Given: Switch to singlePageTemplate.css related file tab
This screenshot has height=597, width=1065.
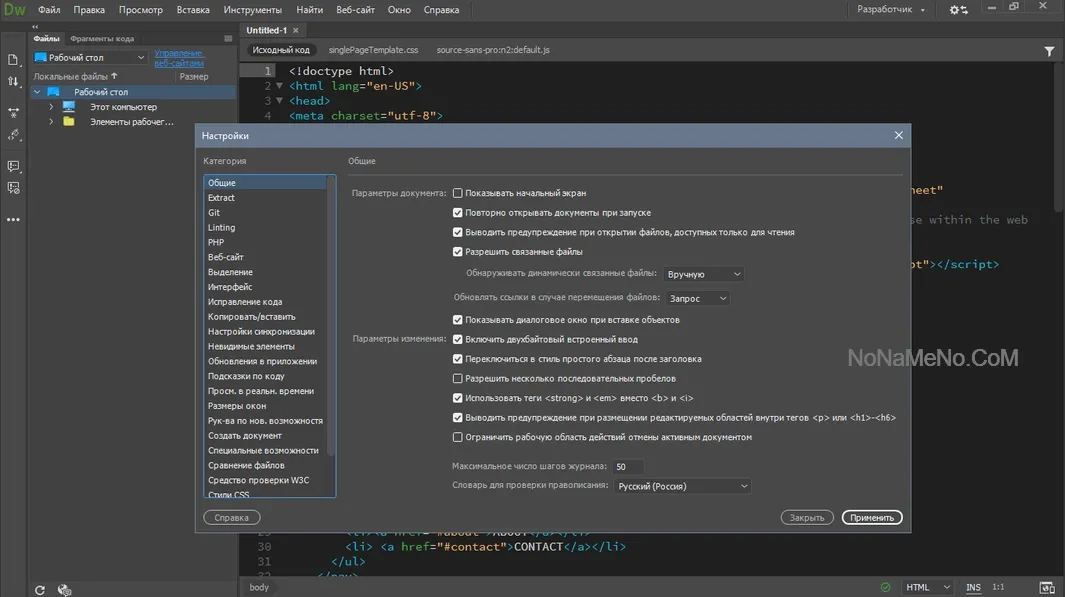Looking at the screenshot, I should tap(374, 50).
